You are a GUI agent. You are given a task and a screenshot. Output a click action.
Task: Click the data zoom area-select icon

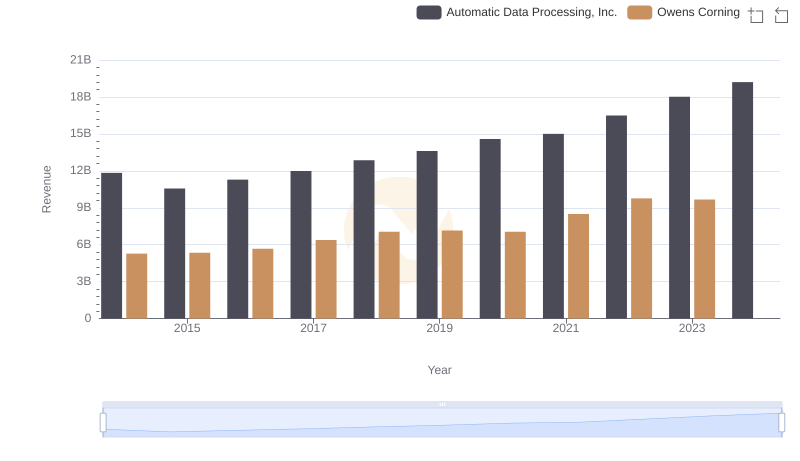tap(756, 15)
